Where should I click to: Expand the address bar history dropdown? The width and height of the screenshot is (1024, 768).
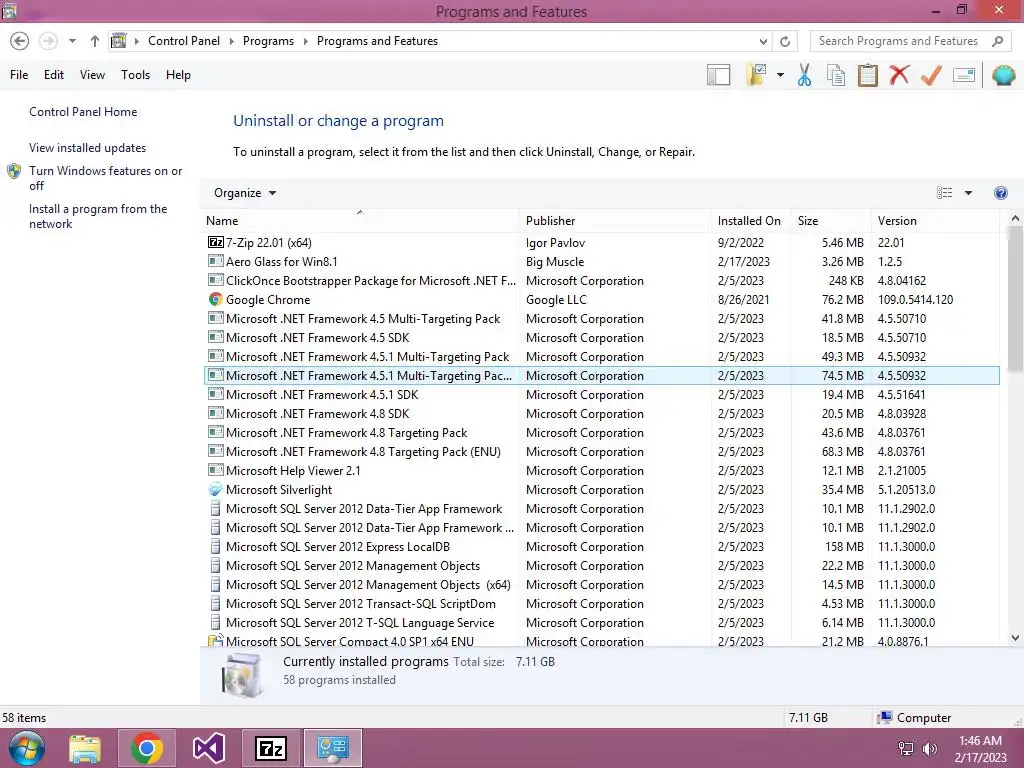763,41
